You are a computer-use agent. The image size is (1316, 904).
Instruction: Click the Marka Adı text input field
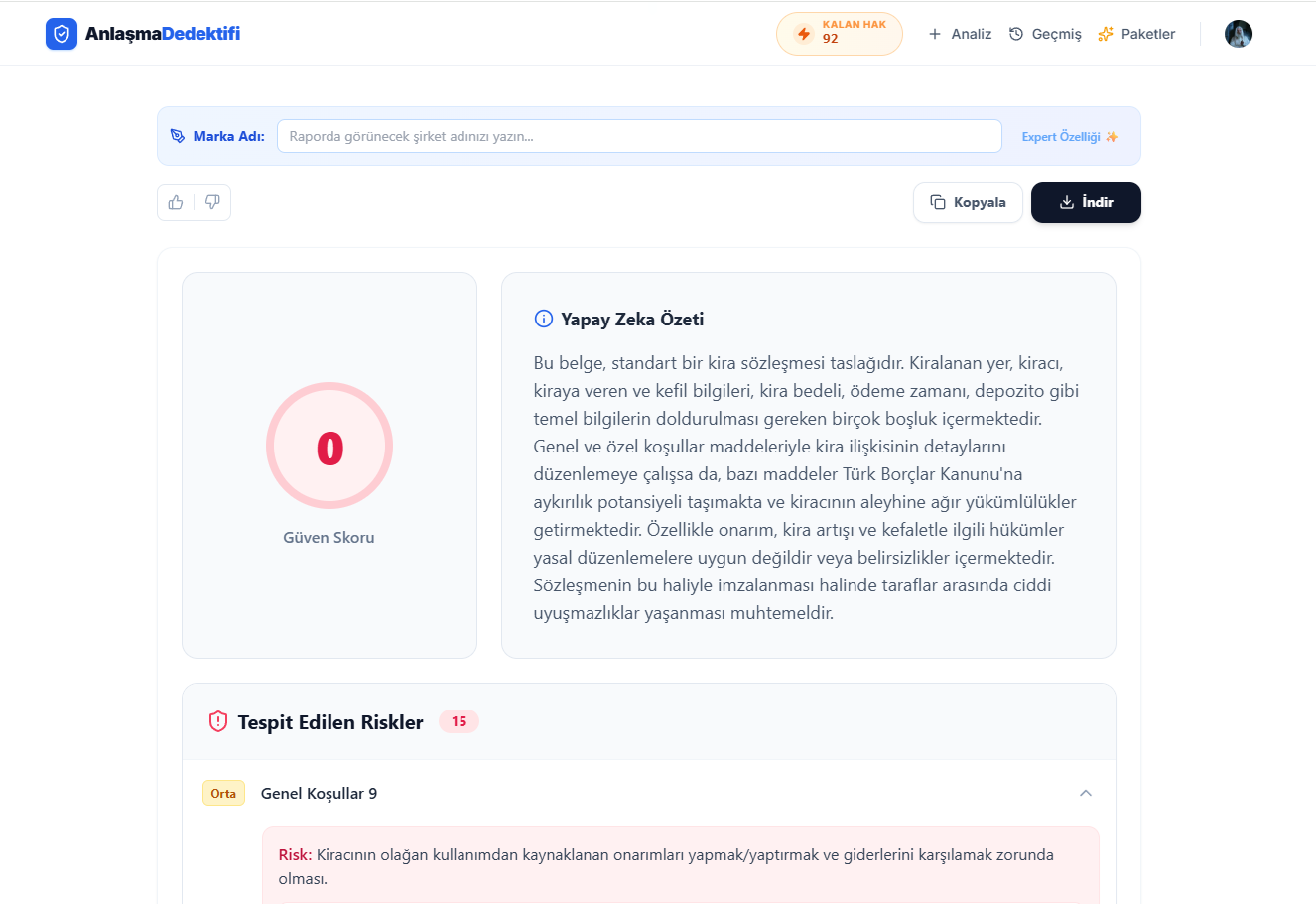click(639, 135)
